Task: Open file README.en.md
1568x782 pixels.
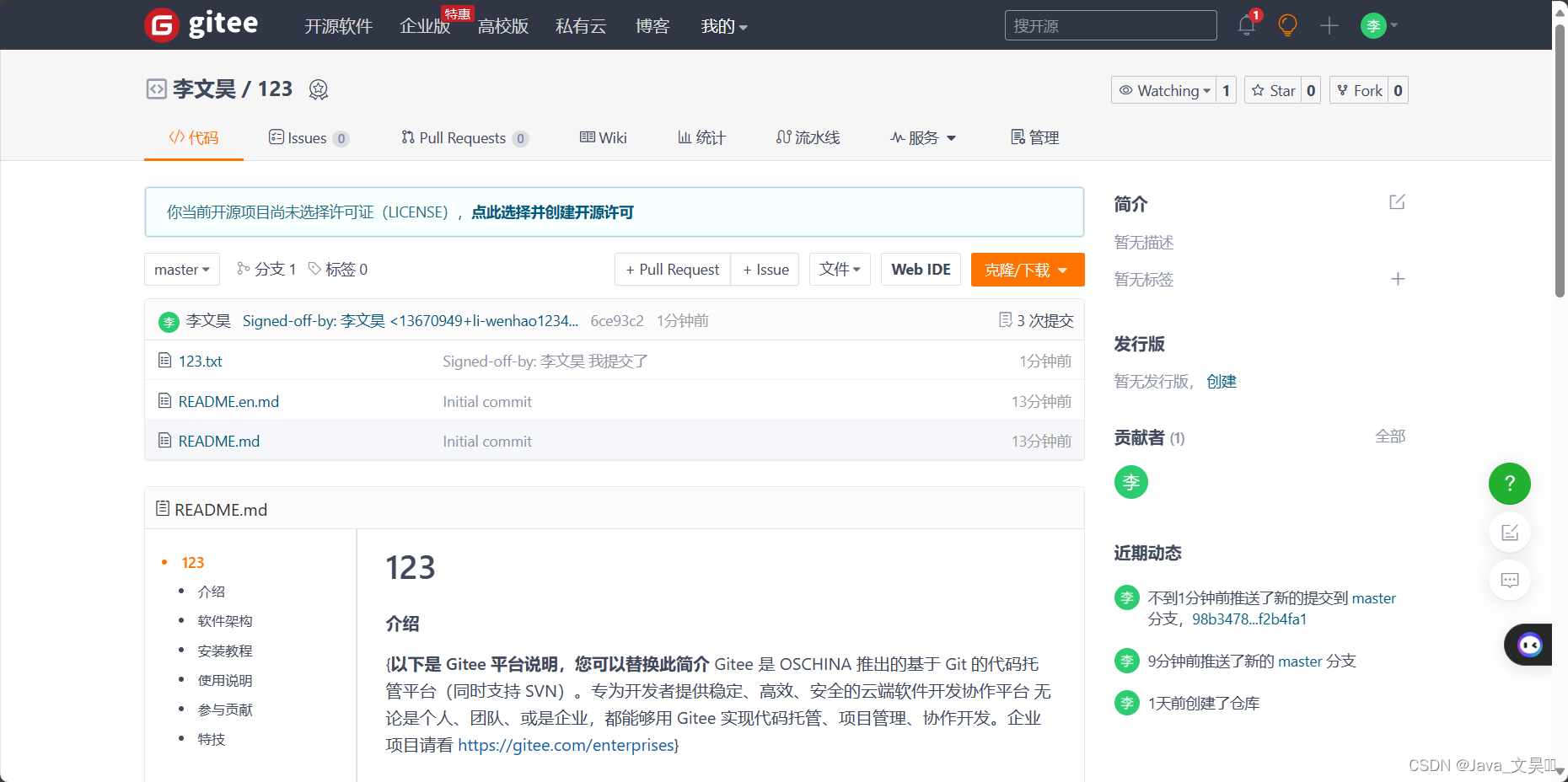Action: 228,401
